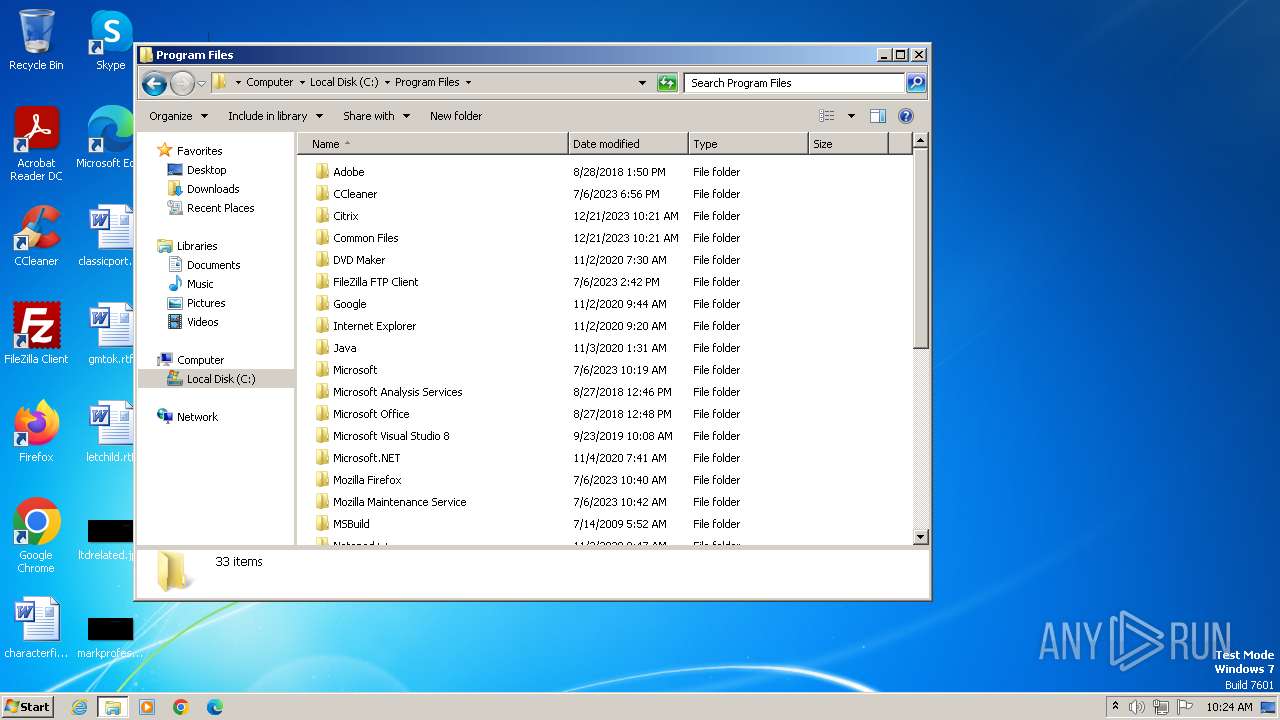1280x720 pixels.
Task: Expand the Program Files breadcrumb arrow
Action: [x=468, y=83]
